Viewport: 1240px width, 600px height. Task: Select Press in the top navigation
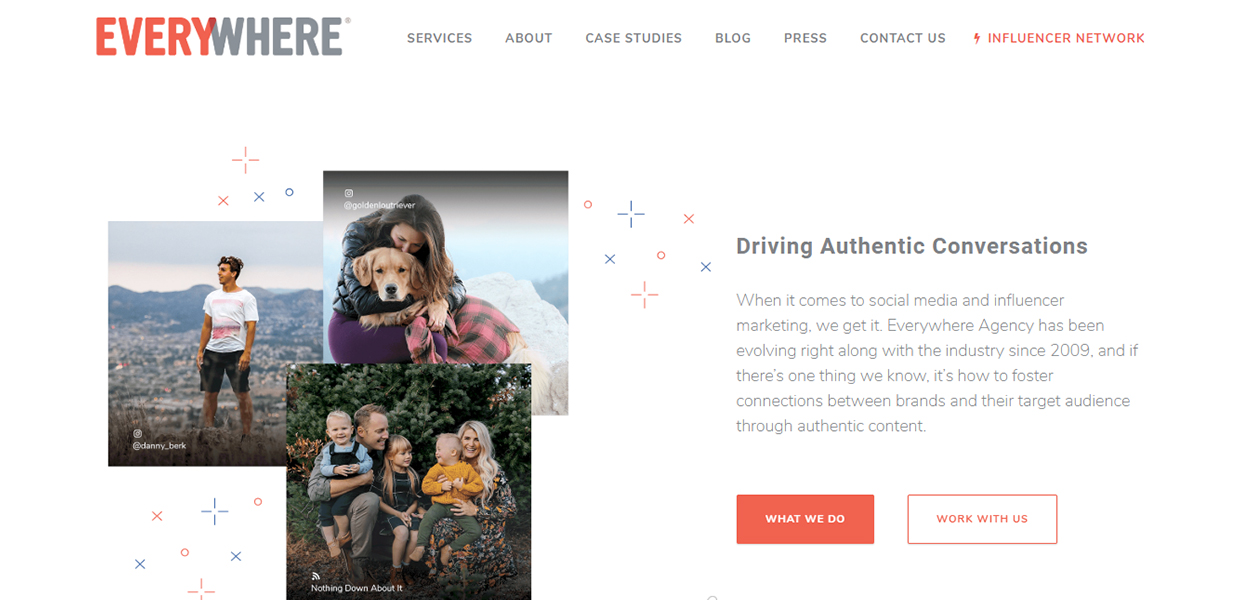click(805, 38)
